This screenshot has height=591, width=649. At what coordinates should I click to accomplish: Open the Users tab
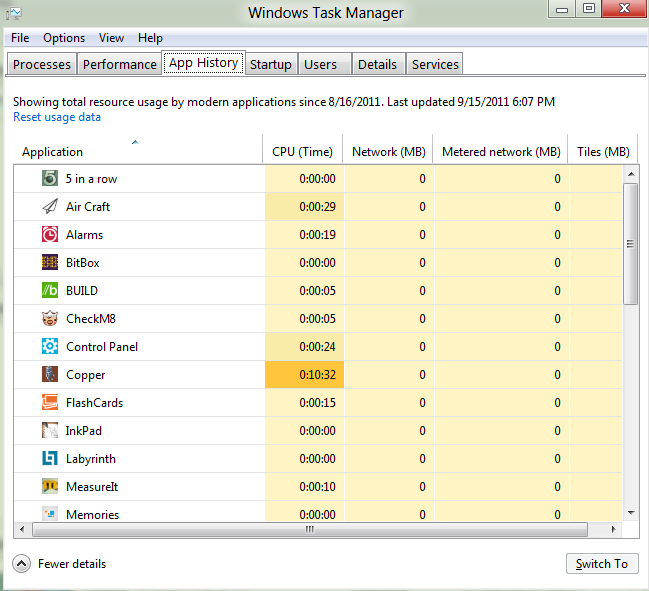click(324, 64)
